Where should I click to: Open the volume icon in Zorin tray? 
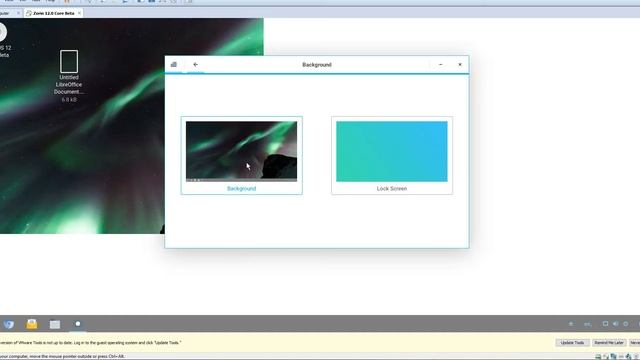click(616, 324)
